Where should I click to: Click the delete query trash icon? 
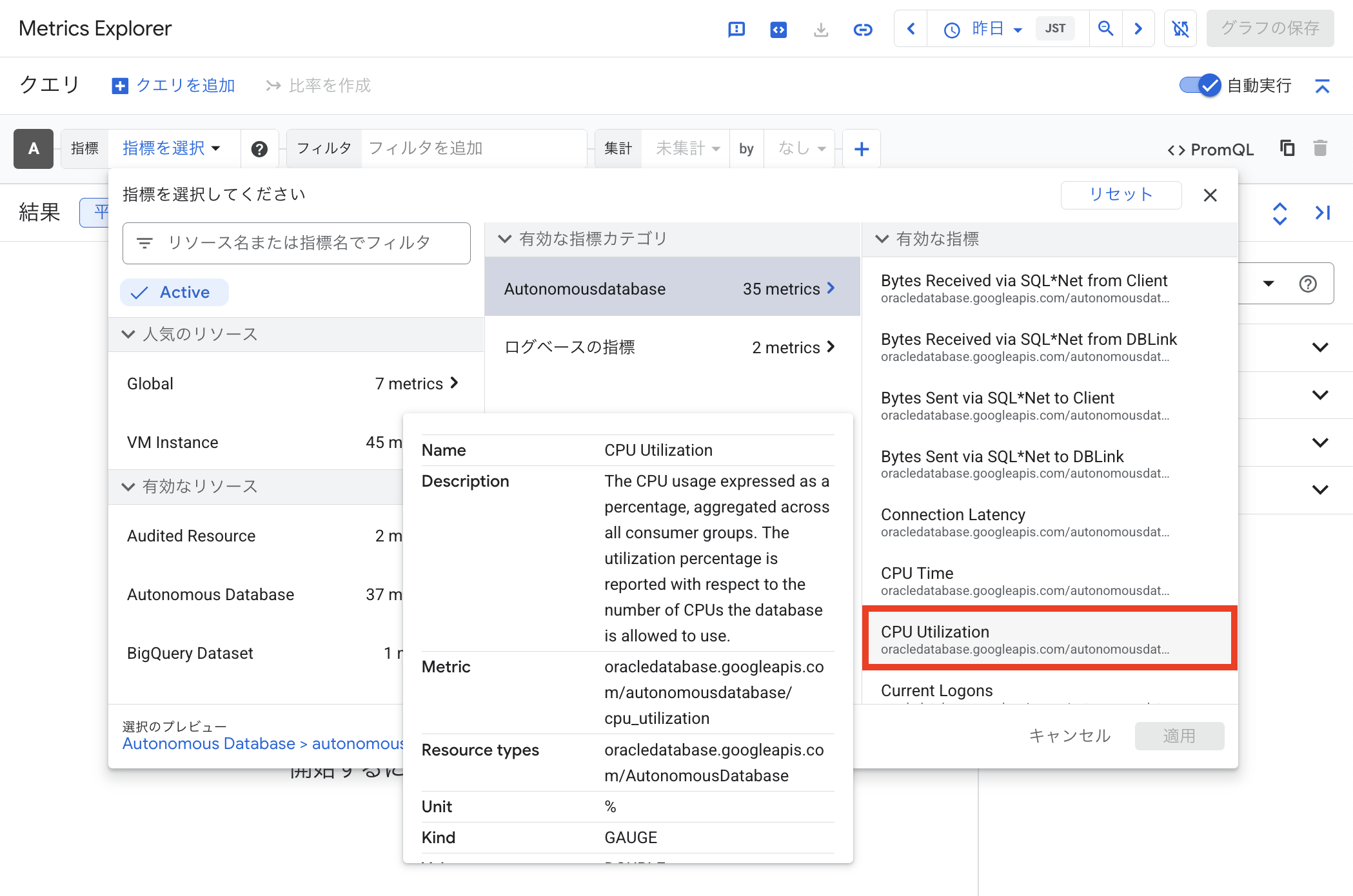click(1320, 148)
